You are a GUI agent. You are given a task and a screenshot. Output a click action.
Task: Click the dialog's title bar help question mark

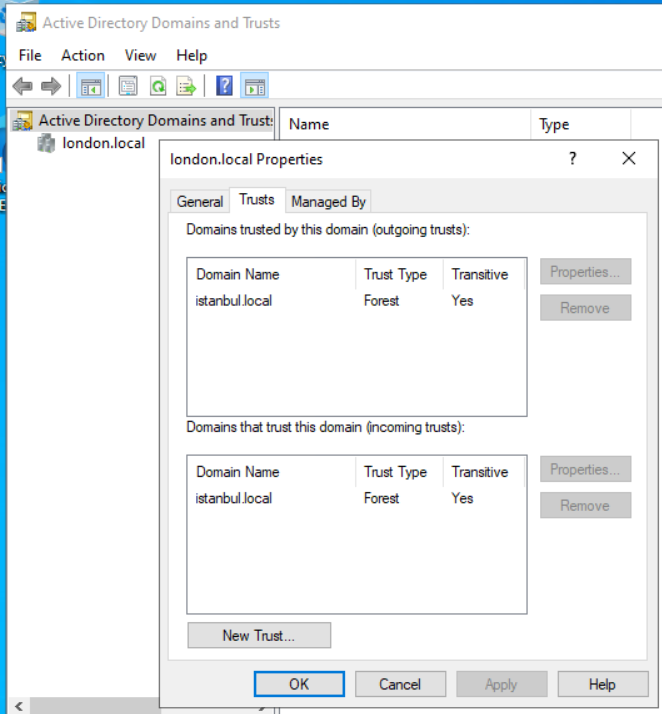point(573,158)
